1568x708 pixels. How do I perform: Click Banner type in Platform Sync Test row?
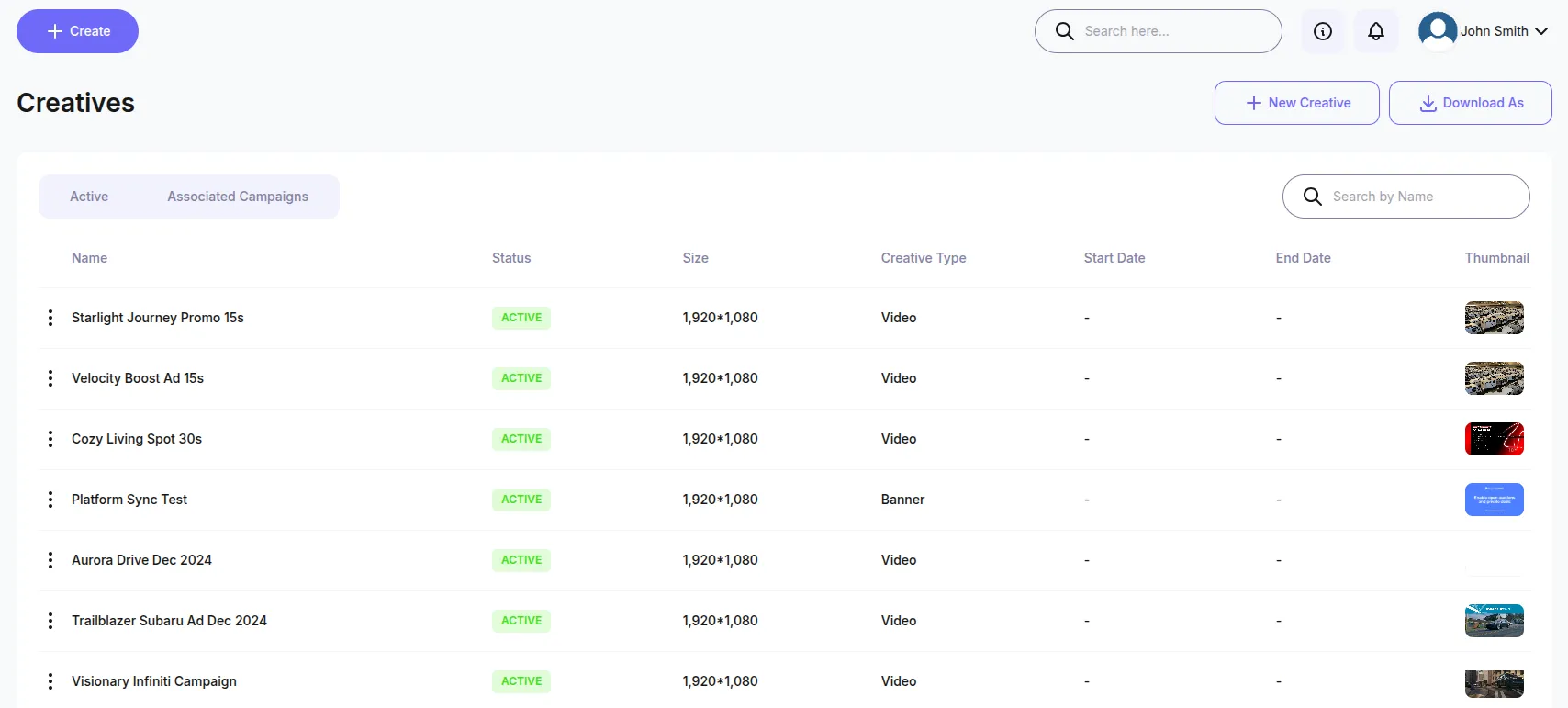(x=902, y=500)
